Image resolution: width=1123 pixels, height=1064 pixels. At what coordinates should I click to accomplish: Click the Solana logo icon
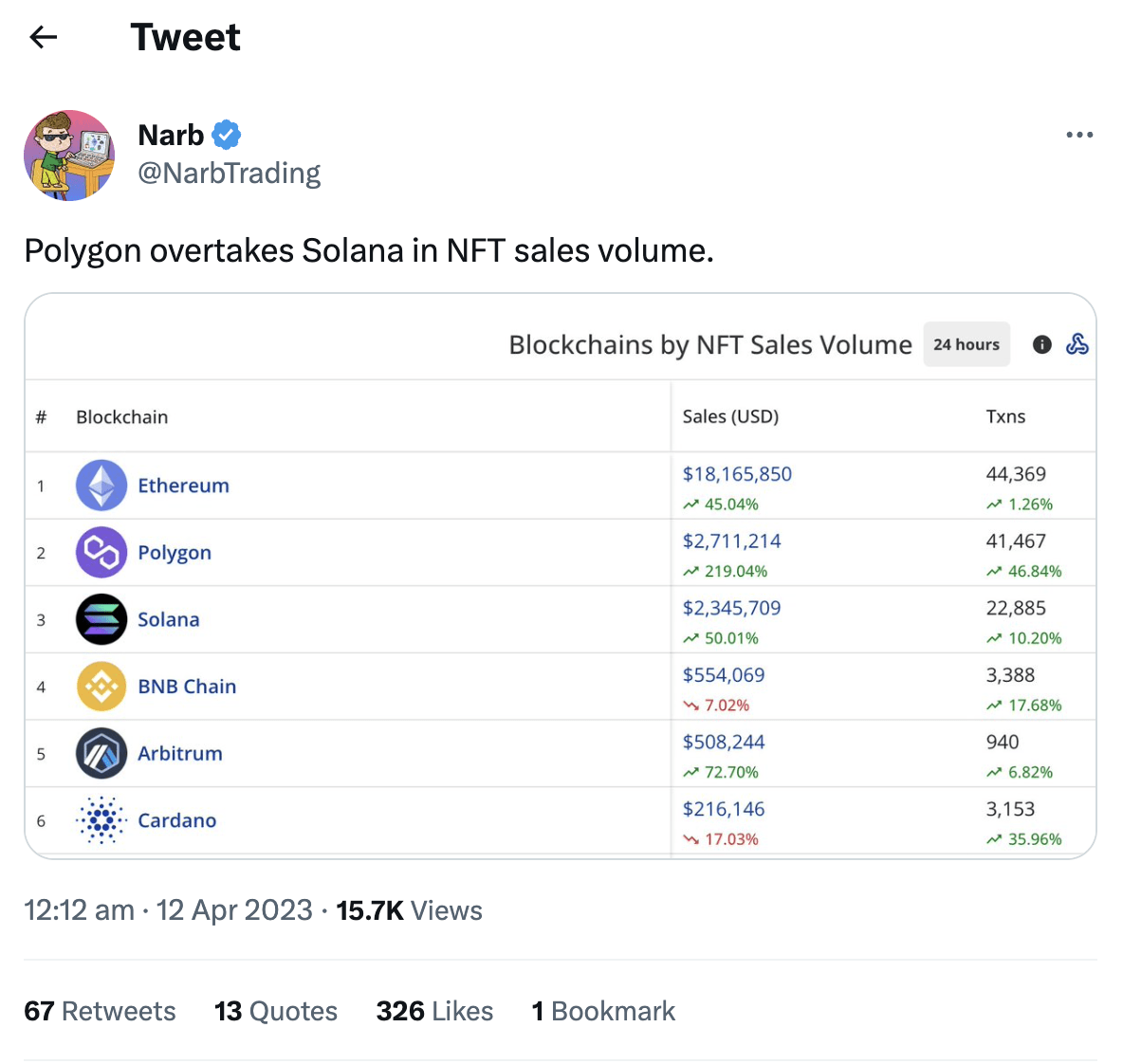click(x=101, y=618)
